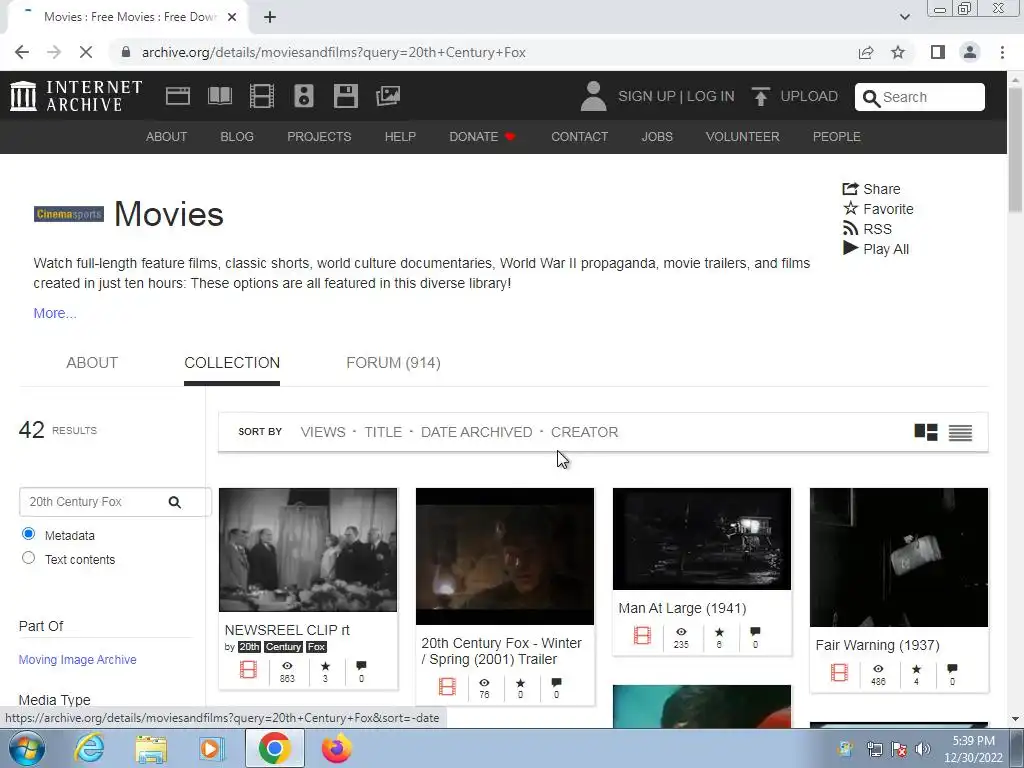
Task: Open the PEOPLE link
Action: [x=837, y=136]
